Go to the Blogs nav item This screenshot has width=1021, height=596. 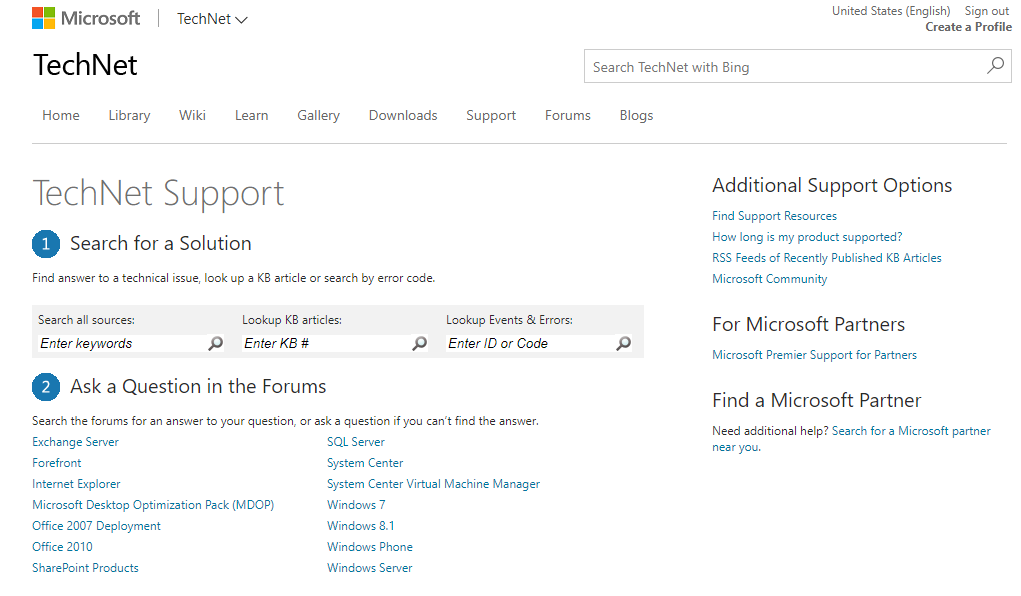[x=636, y=115]
